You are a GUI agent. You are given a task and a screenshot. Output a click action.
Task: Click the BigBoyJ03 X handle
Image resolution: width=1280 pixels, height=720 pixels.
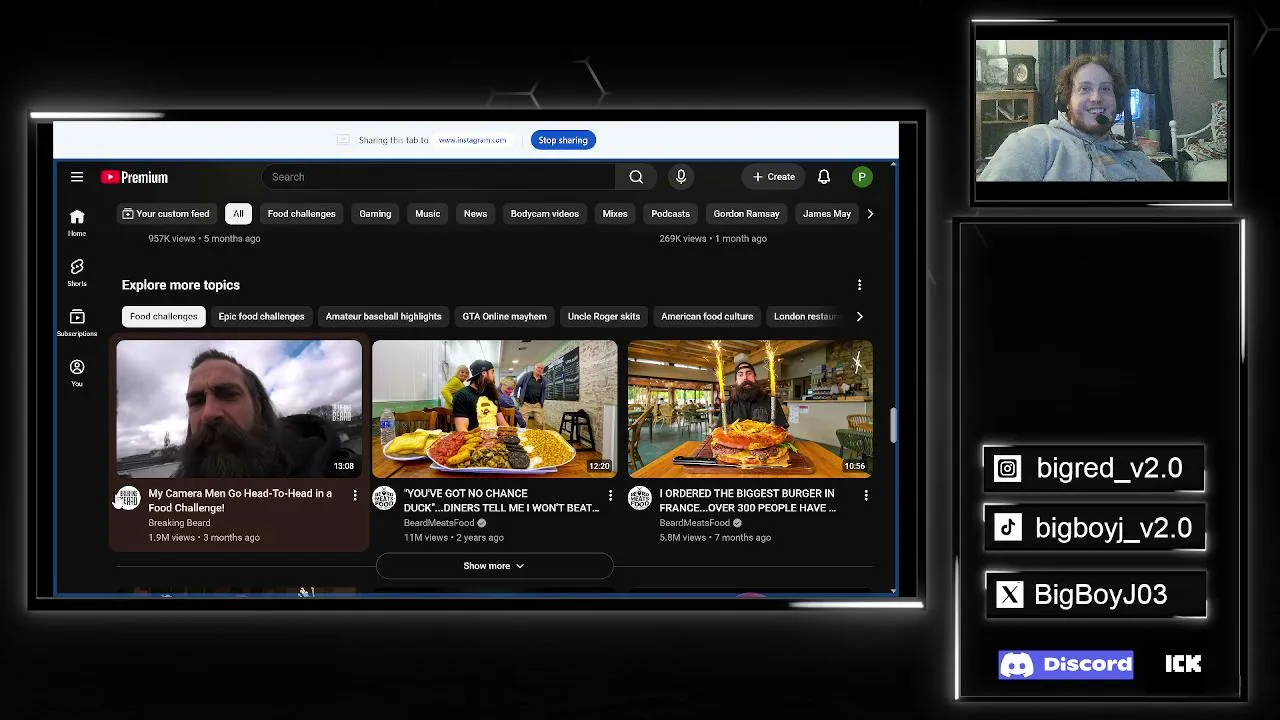pyautogui.click(x=1101, y=595)
